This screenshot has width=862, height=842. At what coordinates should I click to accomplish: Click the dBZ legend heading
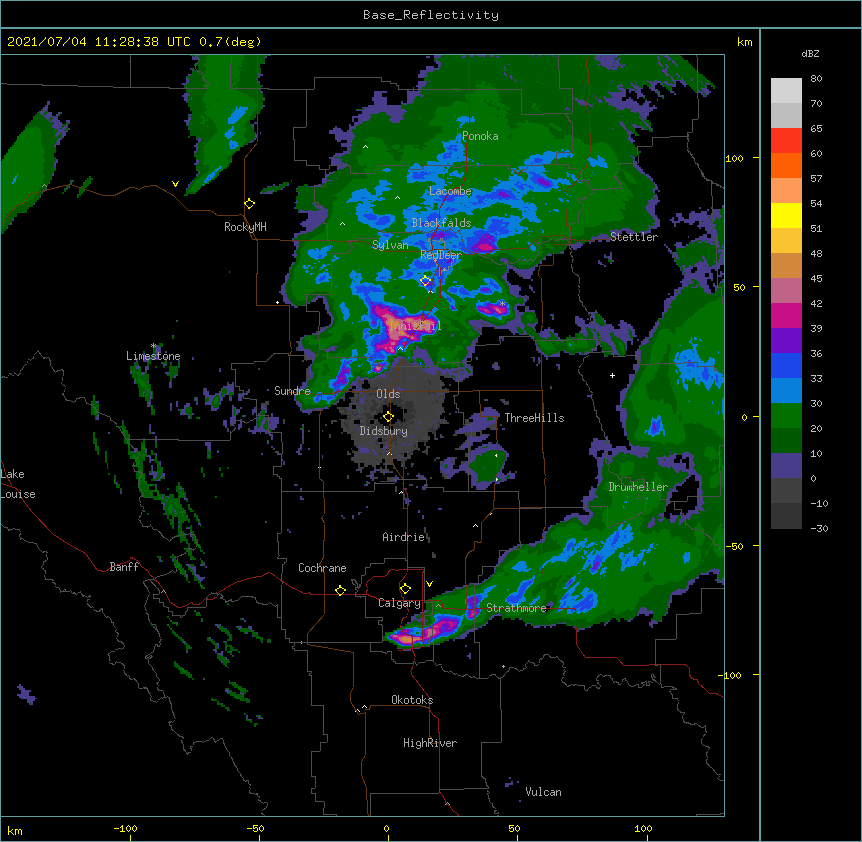(x=810, y=54)
